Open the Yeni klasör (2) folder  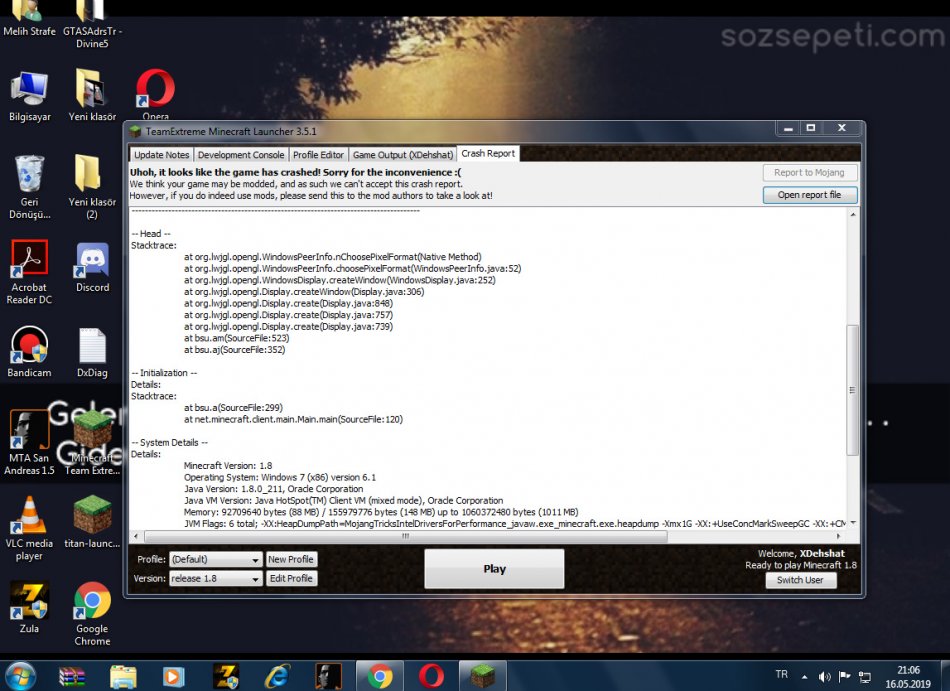[92, 187]
